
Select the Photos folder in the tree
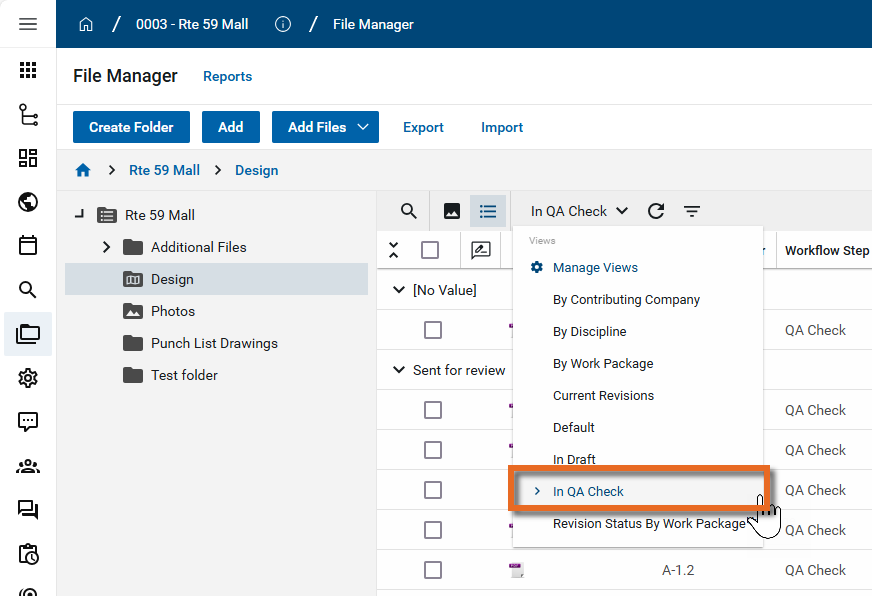(x=172, y=311)
